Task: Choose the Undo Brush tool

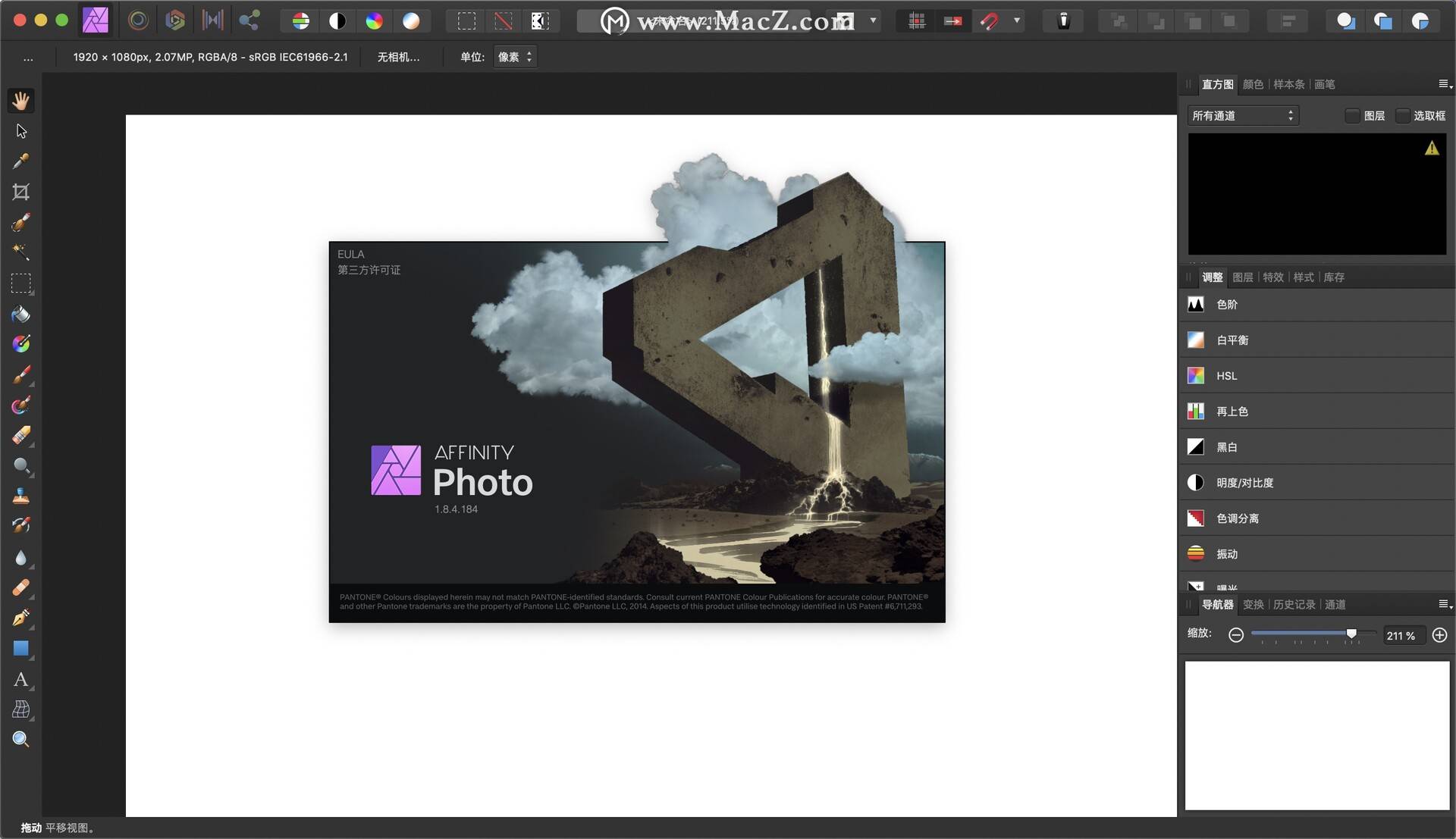Action: coord(21,525)
